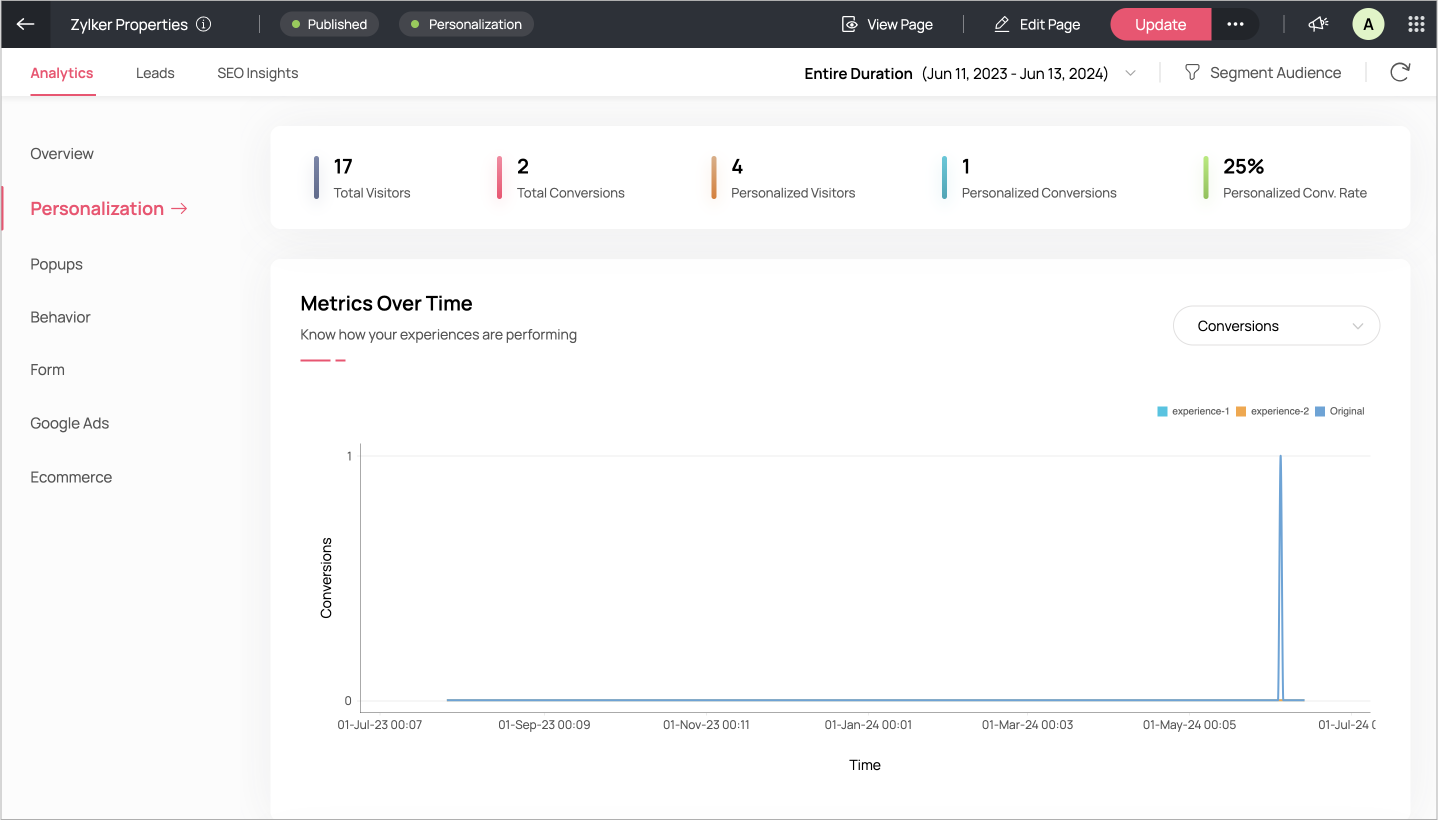Click the refresh analytics icon
This screenshot has height=820, width=1438.
coord(1400,72)
